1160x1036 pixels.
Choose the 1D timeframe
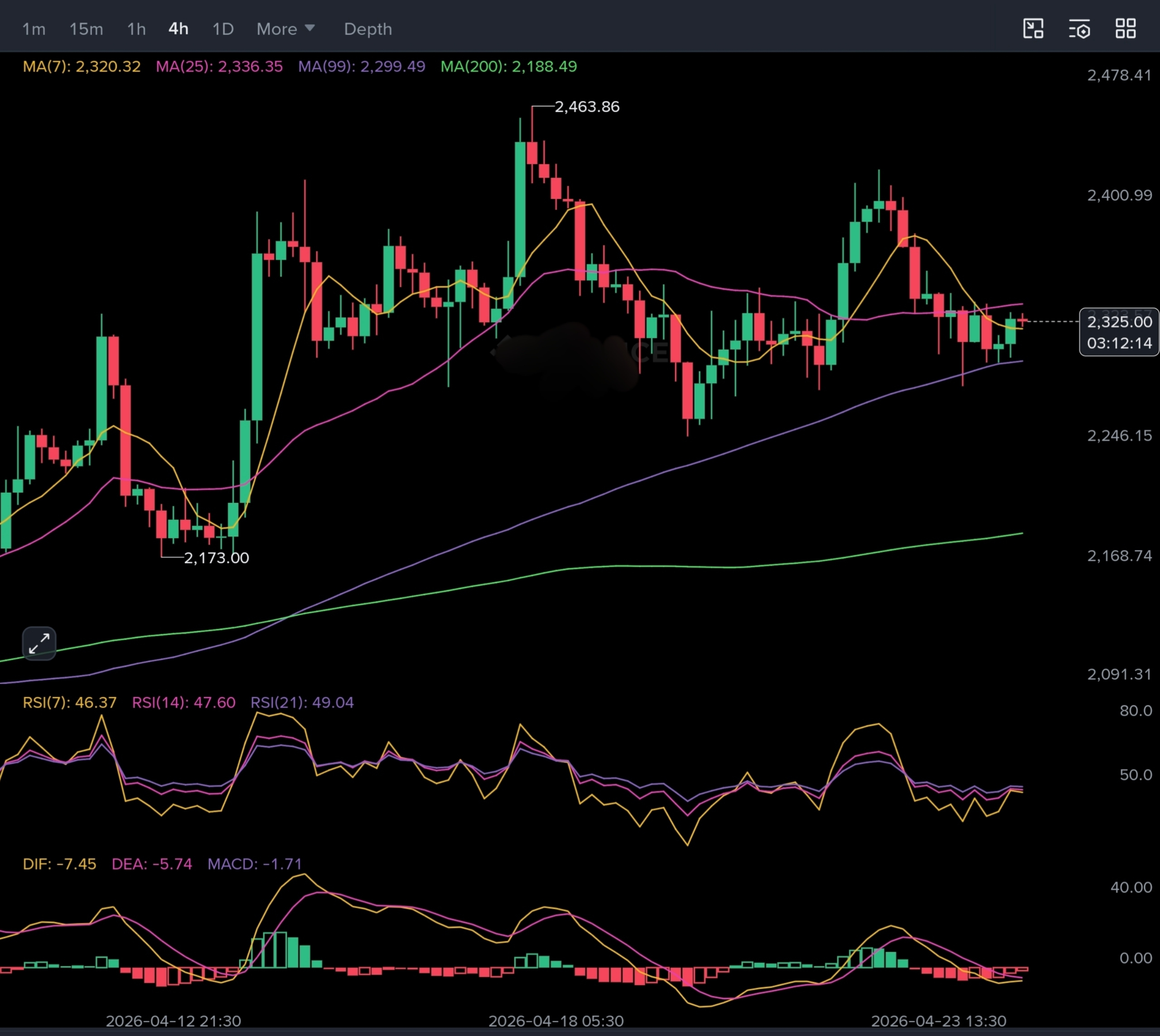pos(222,29)
